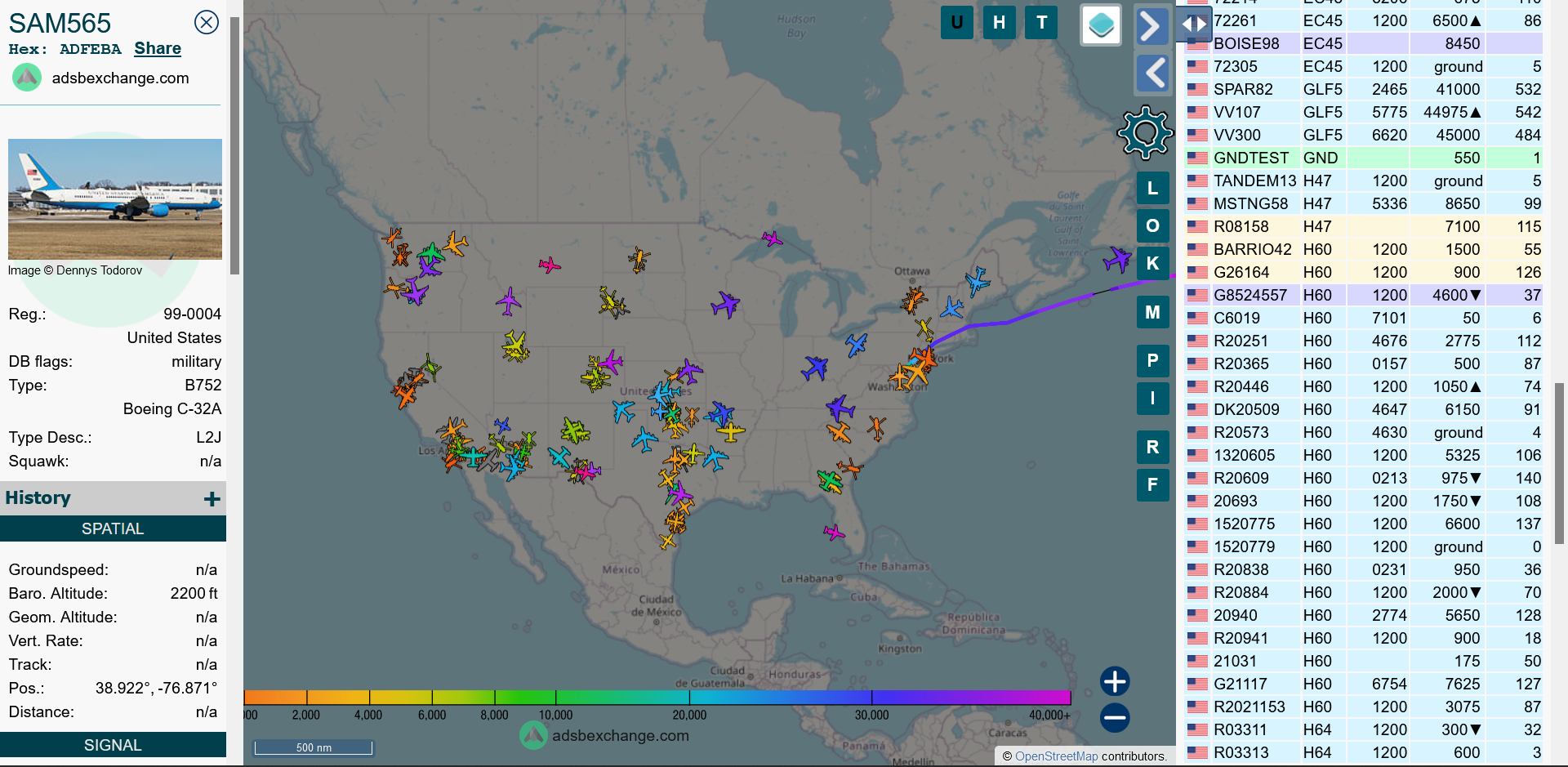Click the adsbexchange.com logo icon in panel
The image size is (1568, 767).
click(x=27, y=78)
